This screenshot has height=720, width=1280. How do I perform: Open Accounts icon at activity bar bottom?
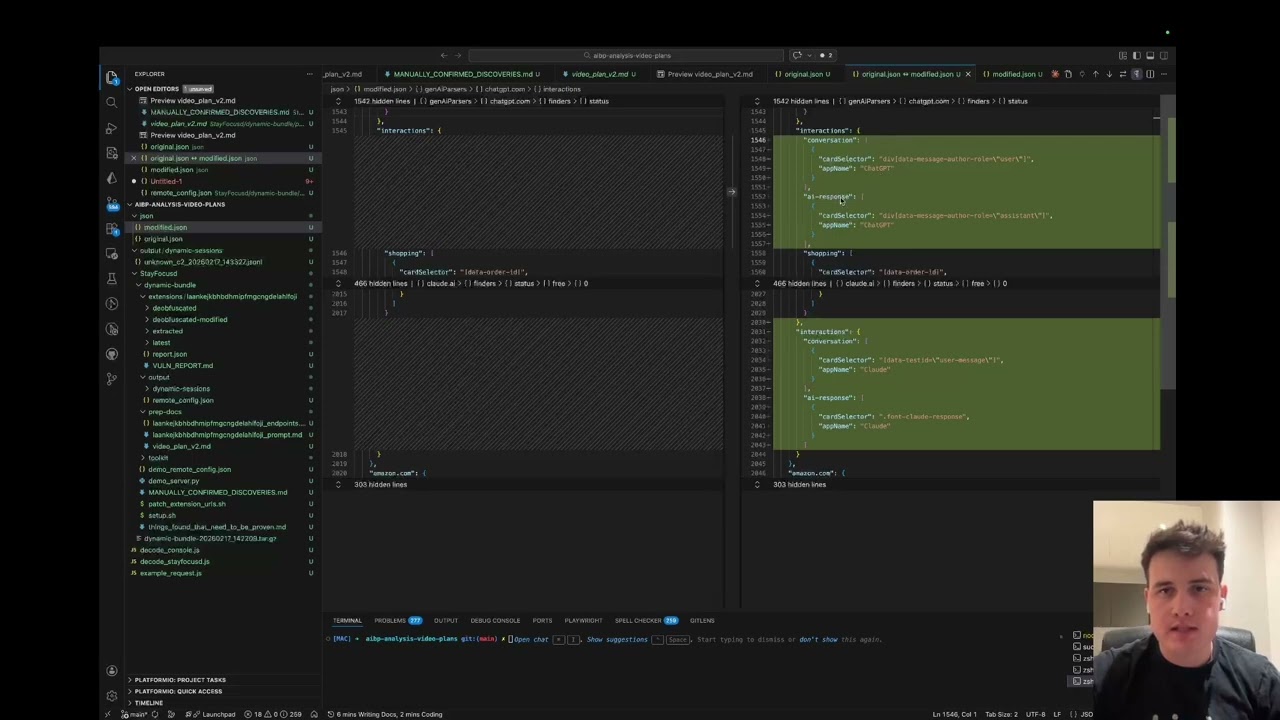[112, 671]
